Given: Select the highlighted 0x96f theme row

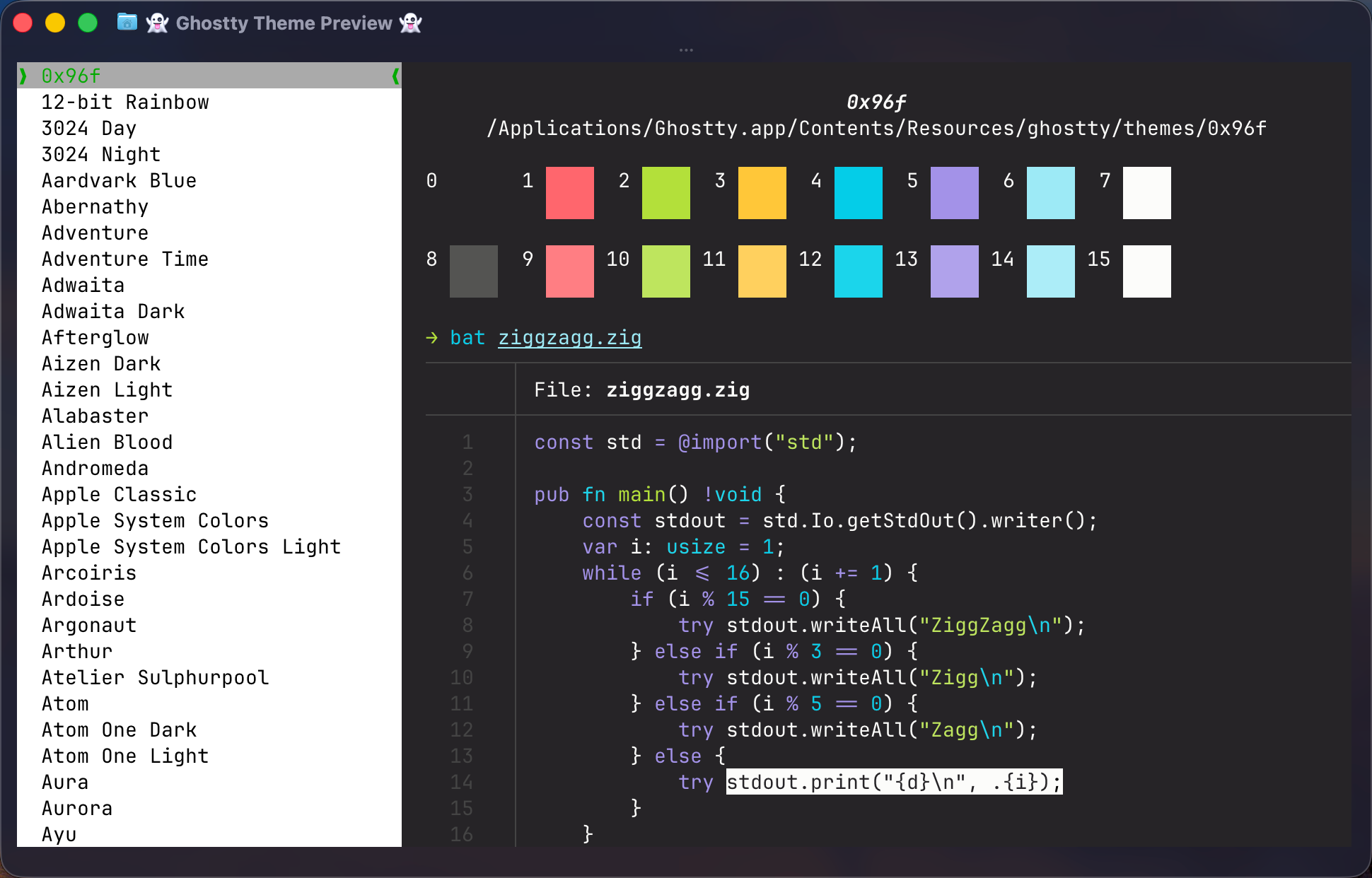Looking at the screenshot, I should tap(209, 76).
